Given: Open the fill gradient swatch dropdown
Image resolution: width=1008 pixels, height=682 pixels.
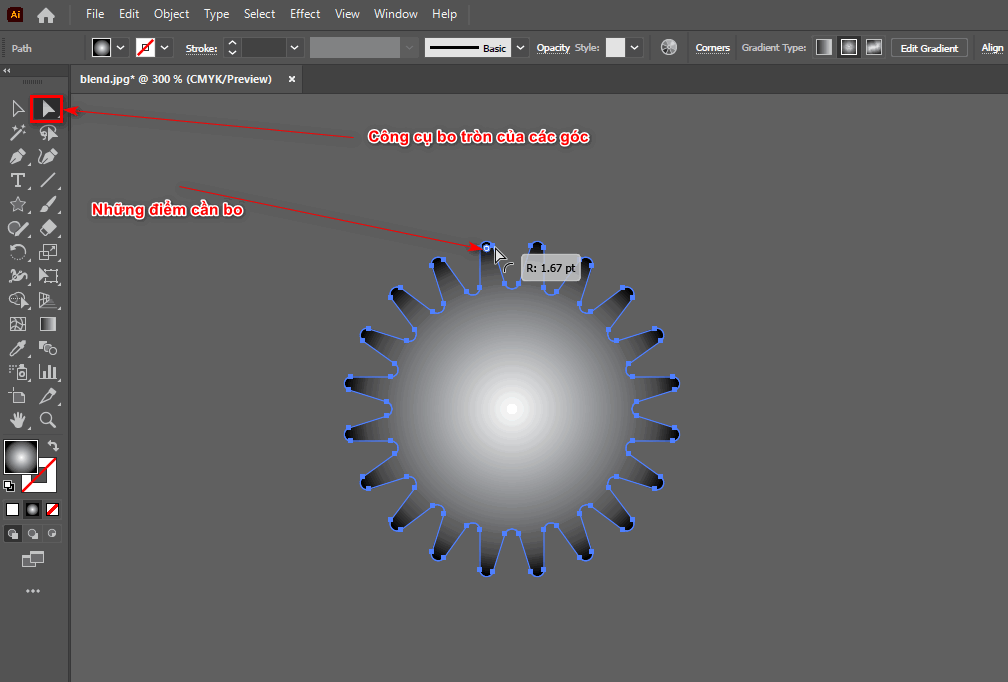Looking at the screenshot, I should (121, 48).
